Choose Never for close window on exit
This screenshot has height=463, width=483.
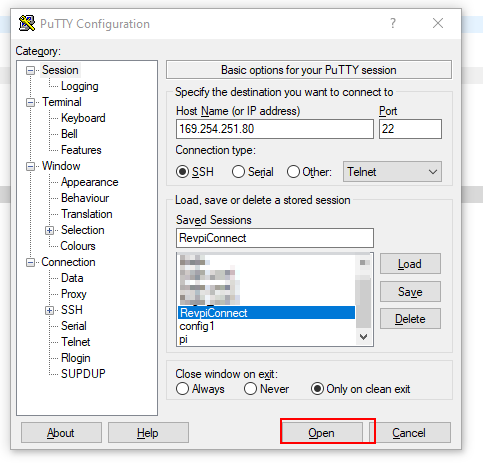click(x=250, y=389)
